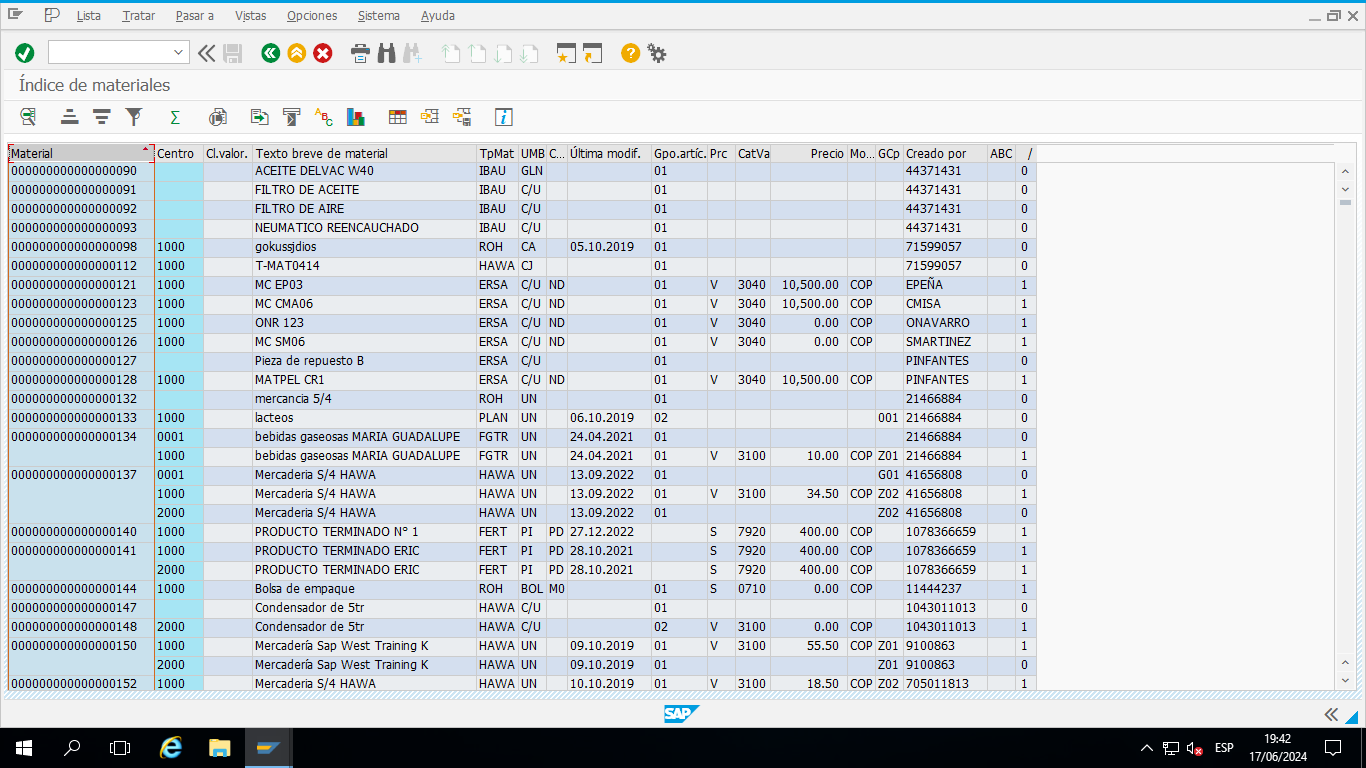Show the bar chart graphic icon
The image size is (1366, 768).
coord(356,117)
